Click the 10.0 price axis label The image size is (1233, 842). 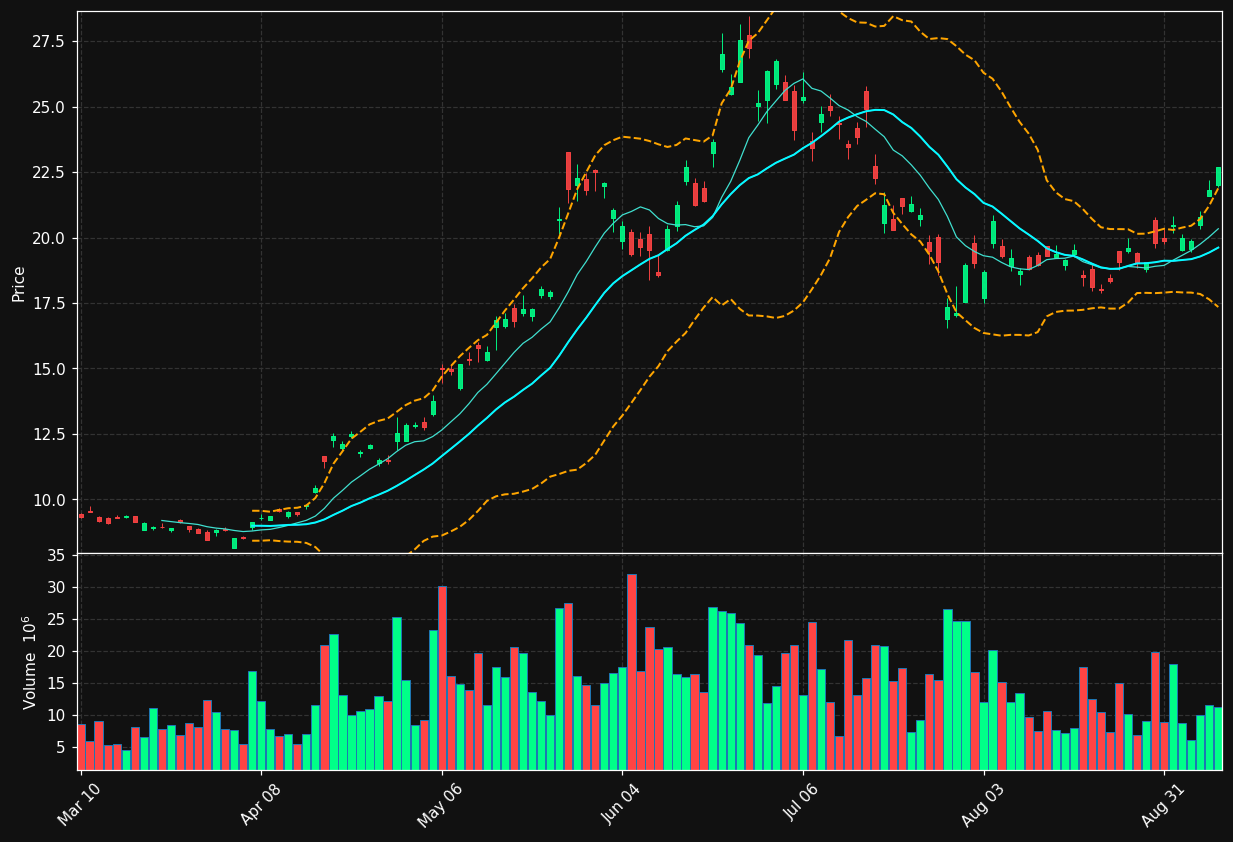coord(50,500)
